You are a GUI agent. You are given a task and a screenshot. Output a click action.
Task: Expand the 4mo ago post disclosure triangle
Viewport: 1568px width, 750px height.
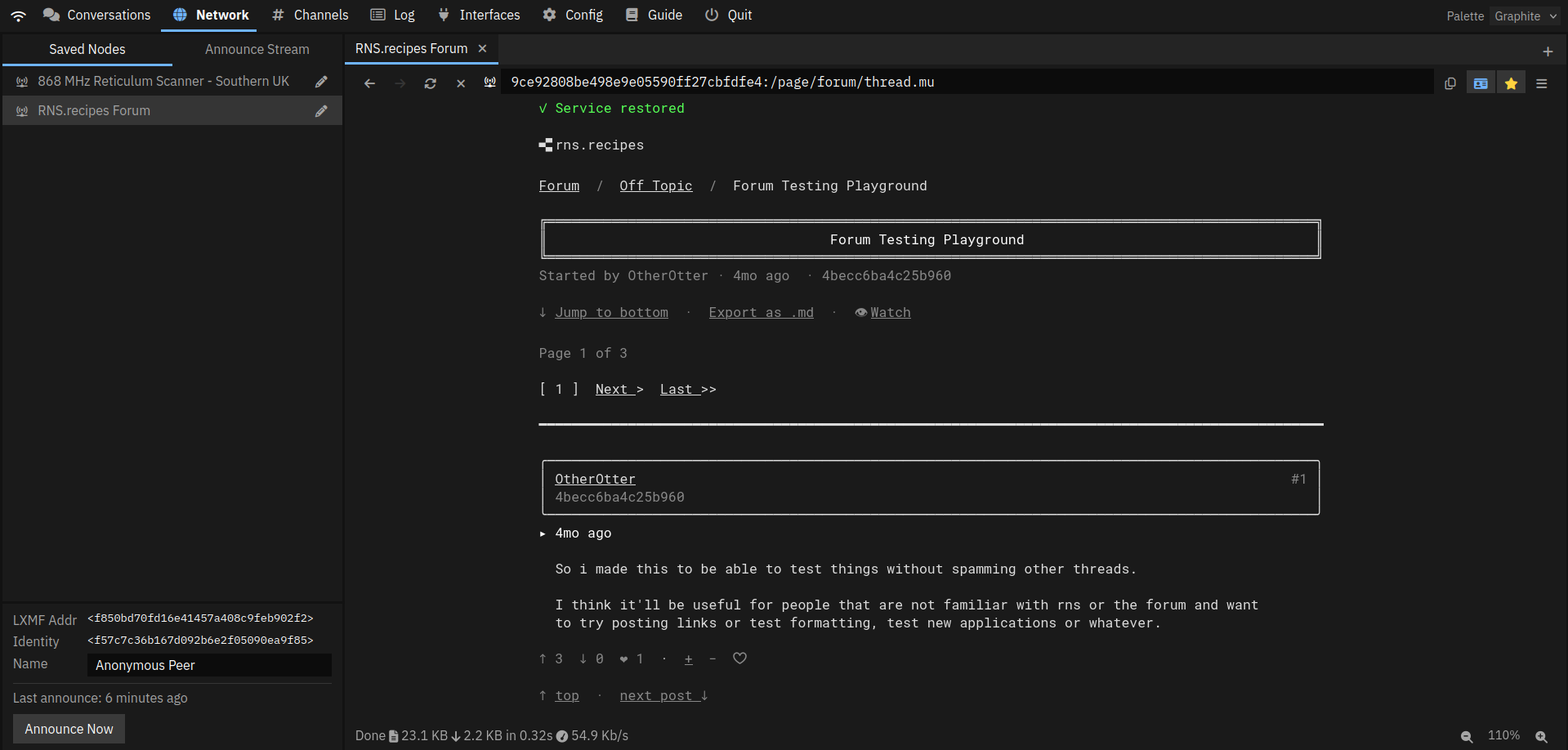(543, 533)
